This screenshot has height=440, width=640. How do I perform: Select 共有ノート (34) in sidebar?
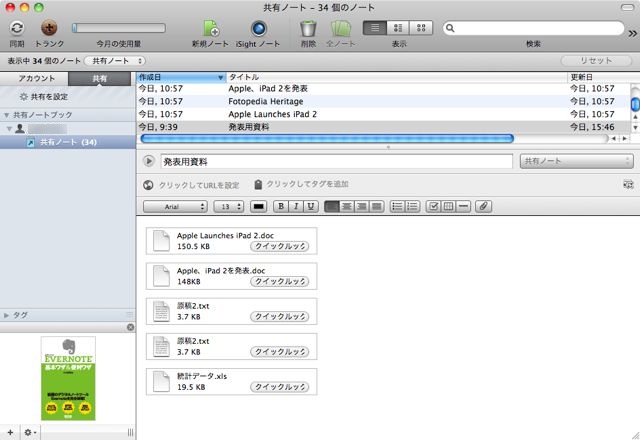(x=68, y=142)
